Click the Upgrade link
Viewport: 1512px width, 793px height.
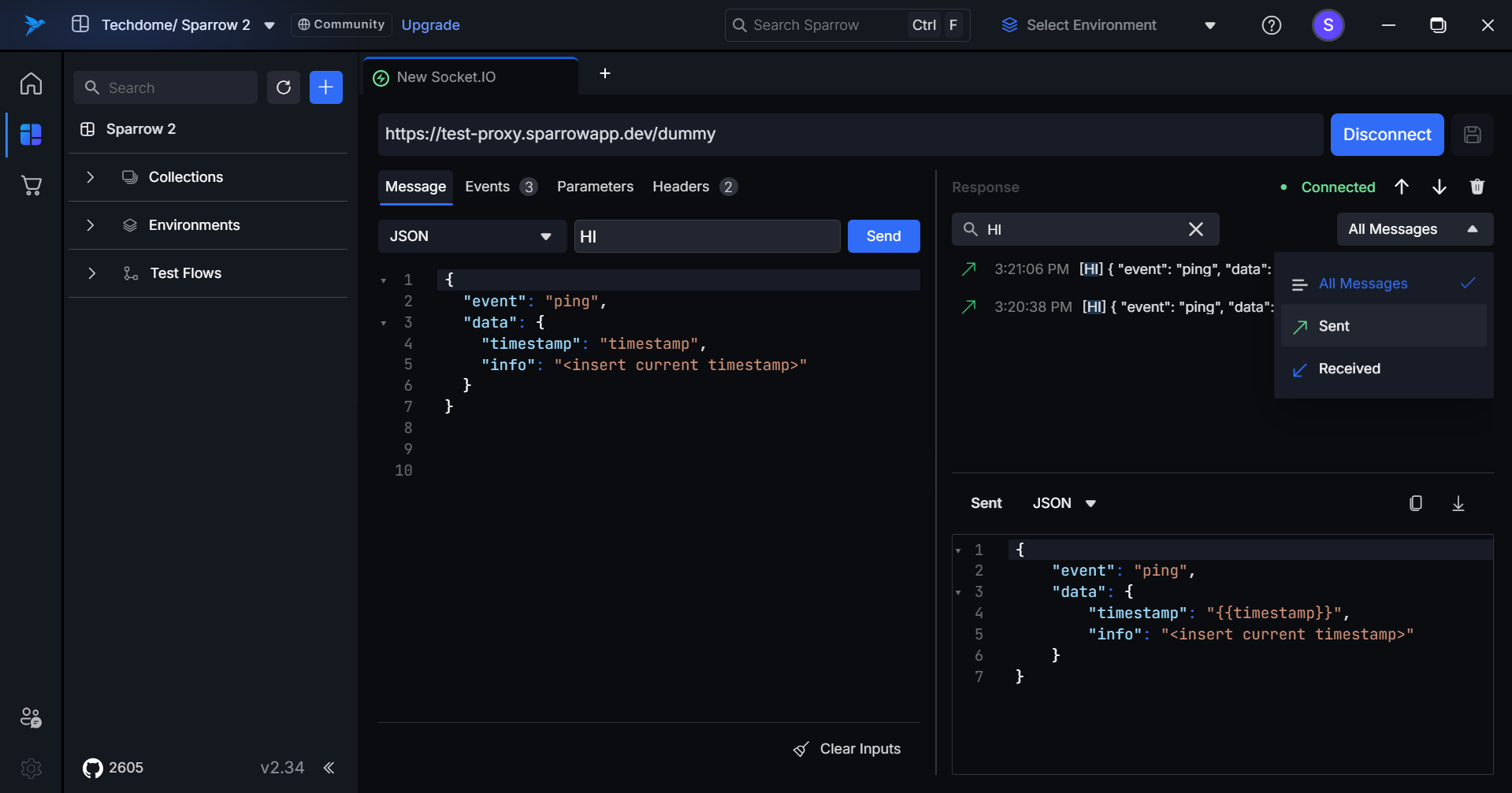click(x=430, y=25)
